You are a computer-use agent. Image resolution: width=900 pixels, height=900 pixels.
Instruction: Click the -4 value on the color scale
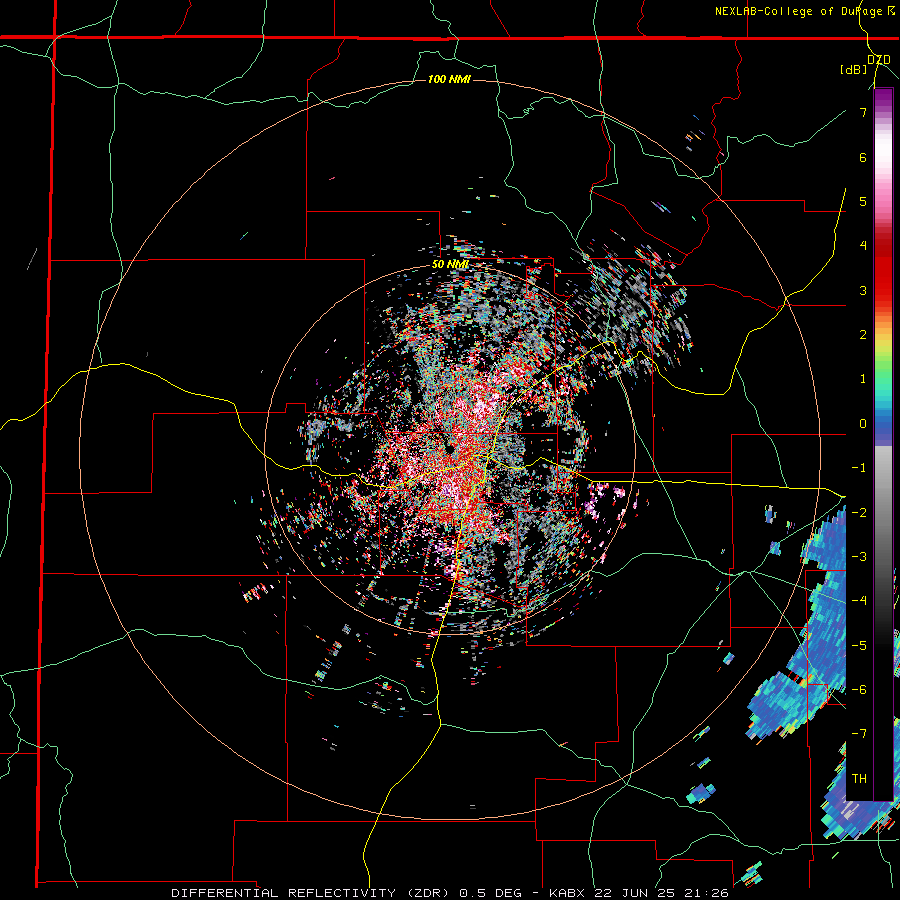tap(859, 600)
